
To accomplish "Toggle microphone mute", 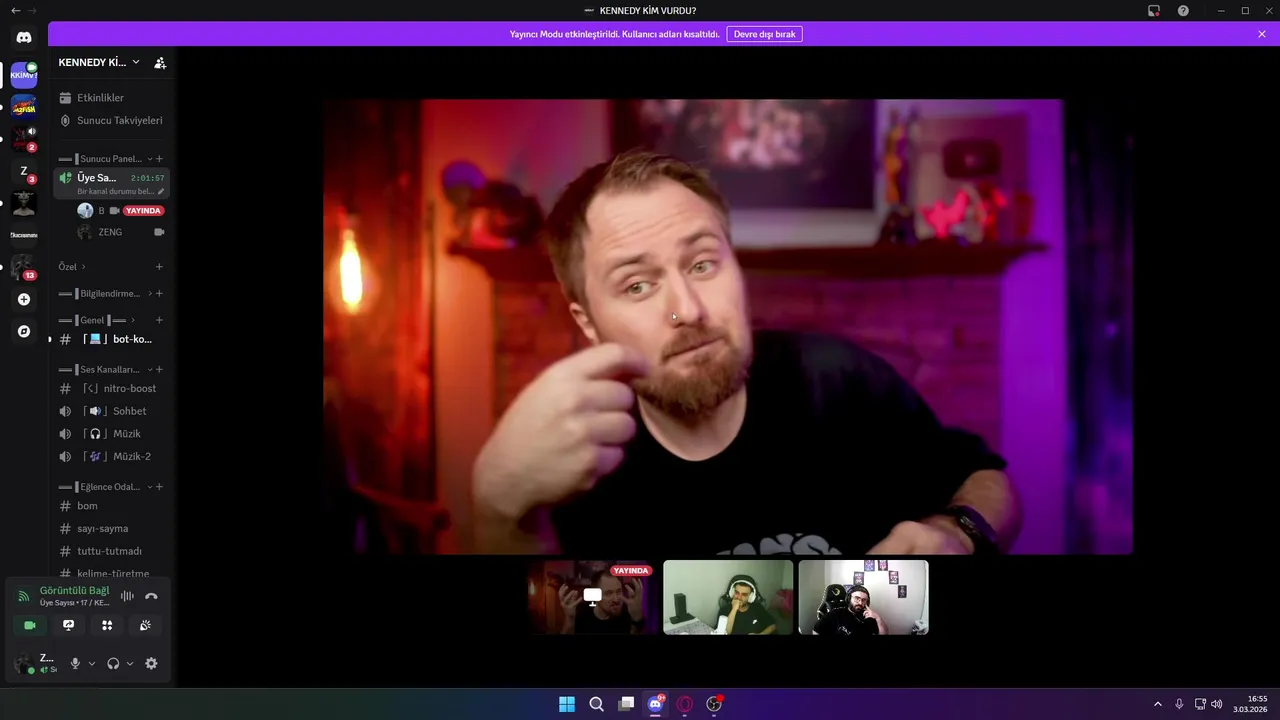I will click(75, 663).
